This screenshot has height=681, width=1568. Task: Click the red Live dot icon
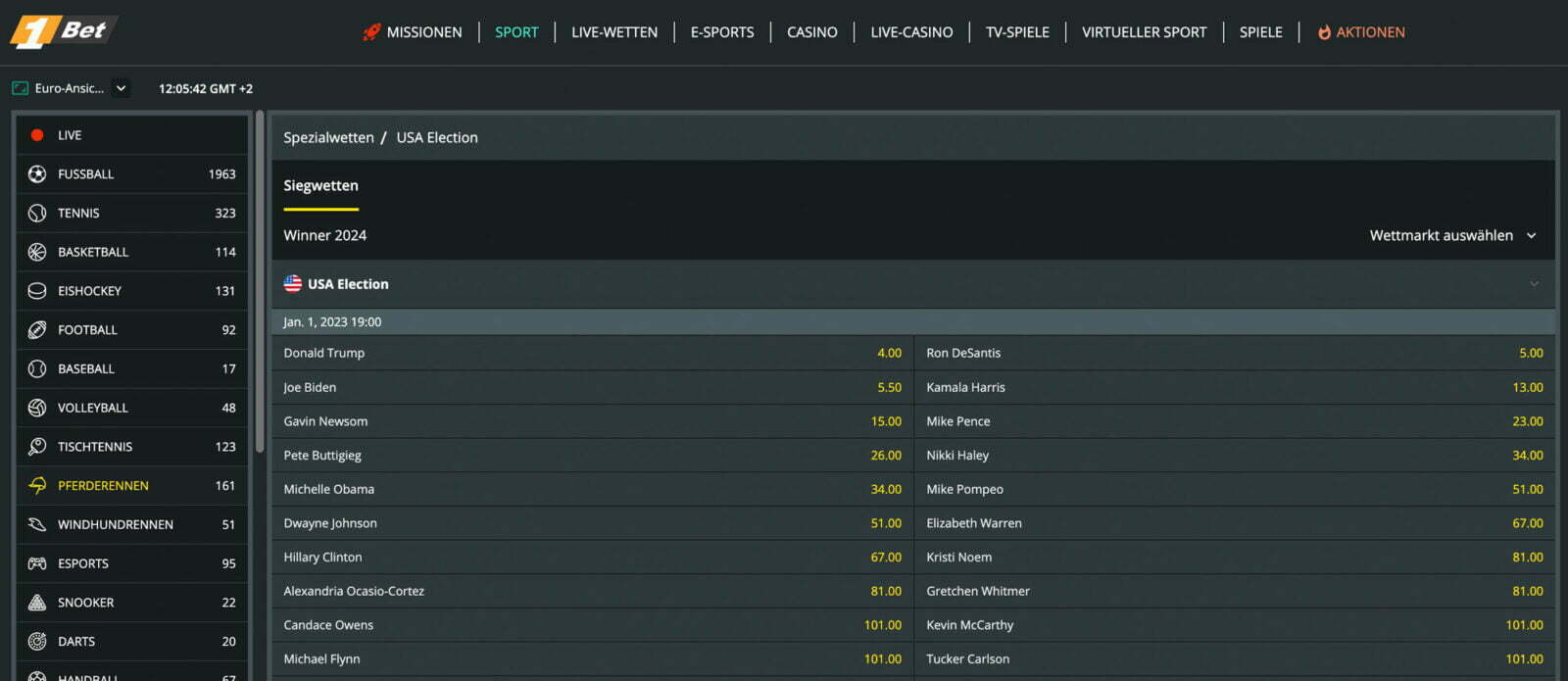37,135
